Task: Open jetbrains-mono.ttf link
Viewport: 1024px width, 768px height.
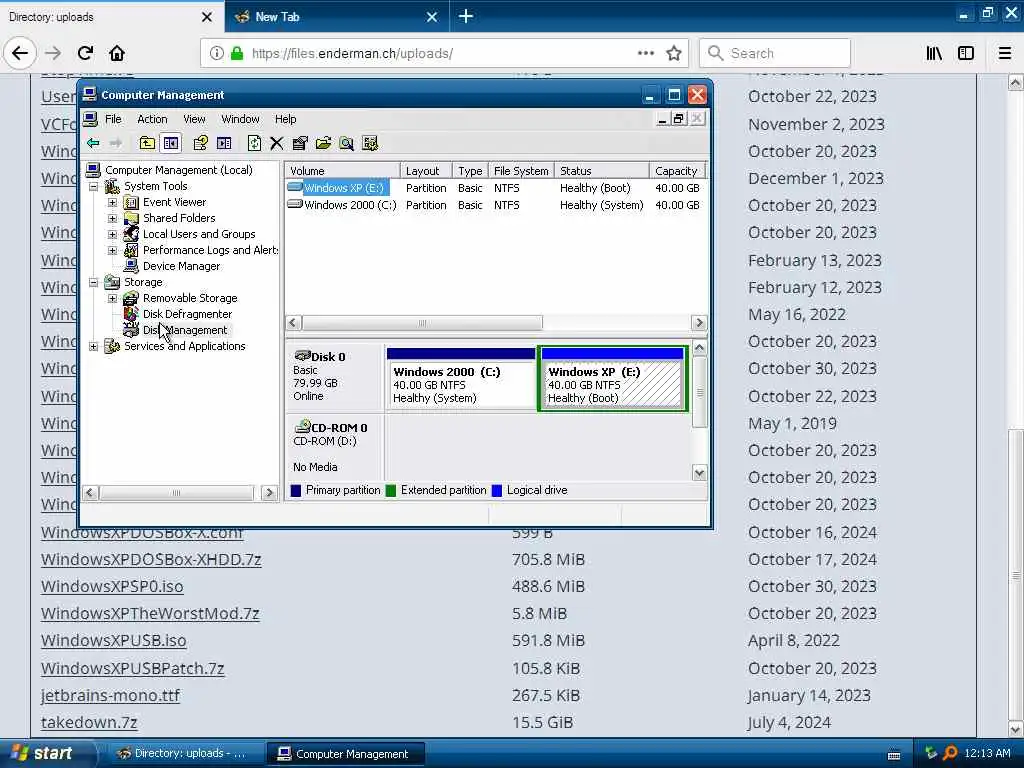Action: pos(110,696)
